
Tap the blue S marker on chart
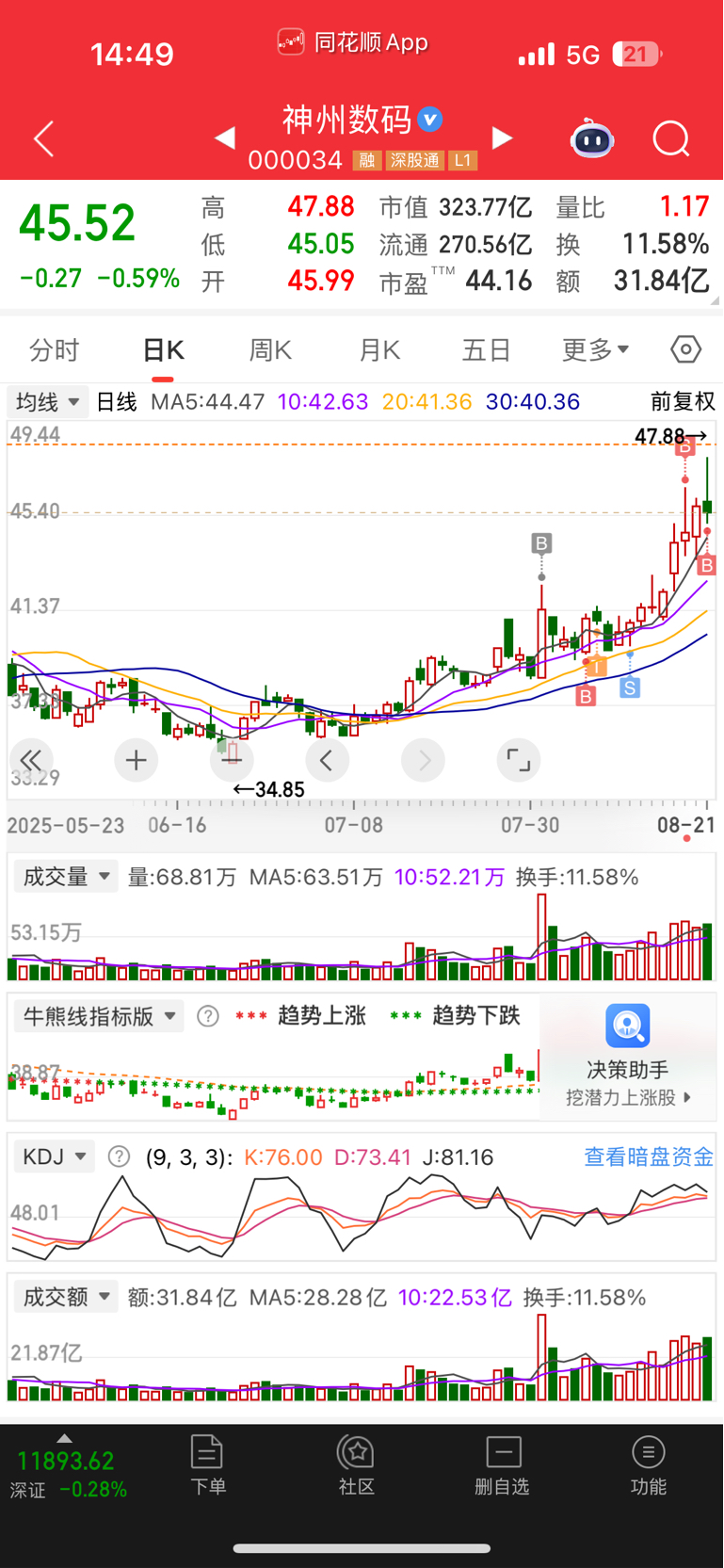click(630, 687)
